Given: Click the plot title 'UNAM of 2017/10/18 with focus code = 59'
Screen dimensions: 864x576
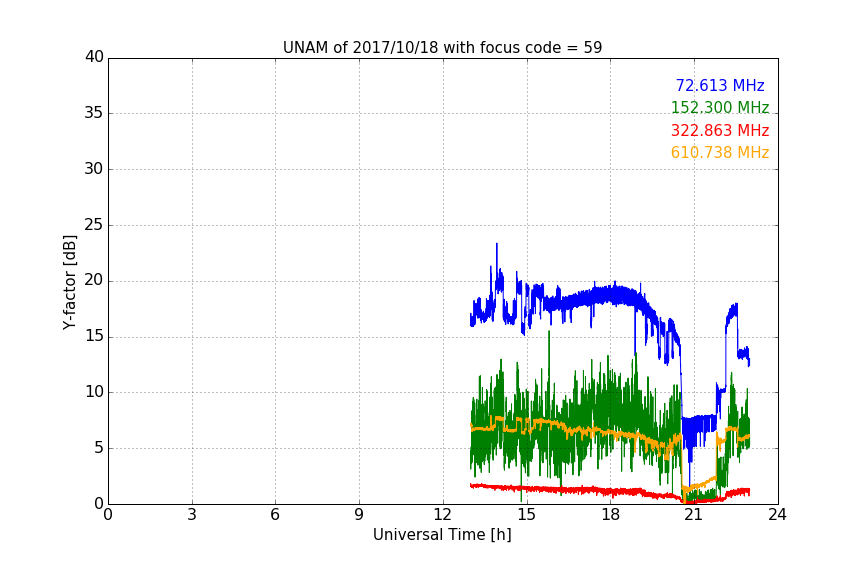Looking at the screenshot, I should point(442,47).
